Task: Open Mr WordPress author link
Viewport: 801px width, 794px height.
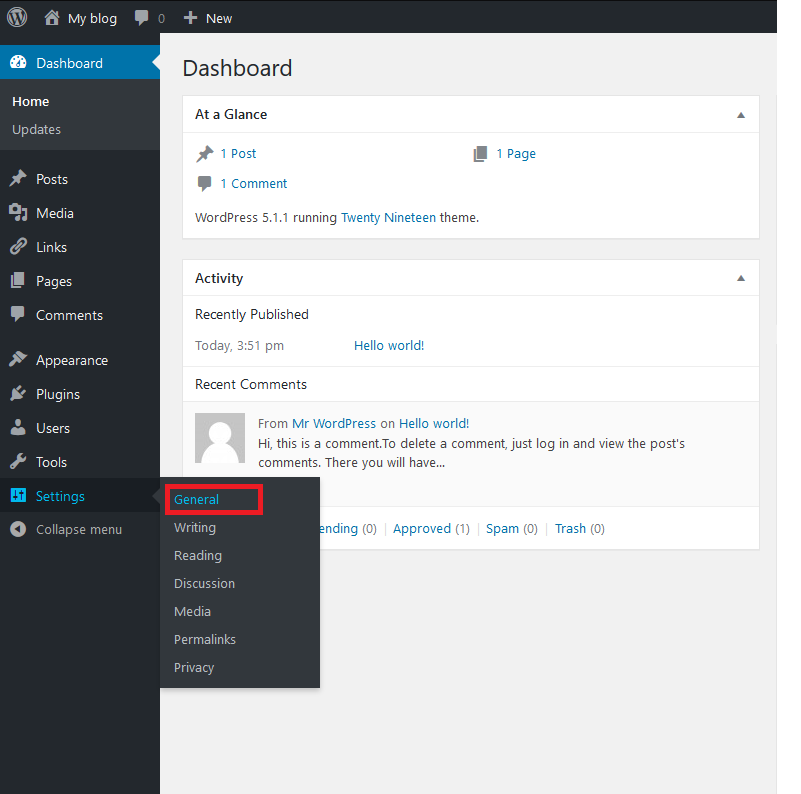Action: [334, 424]
